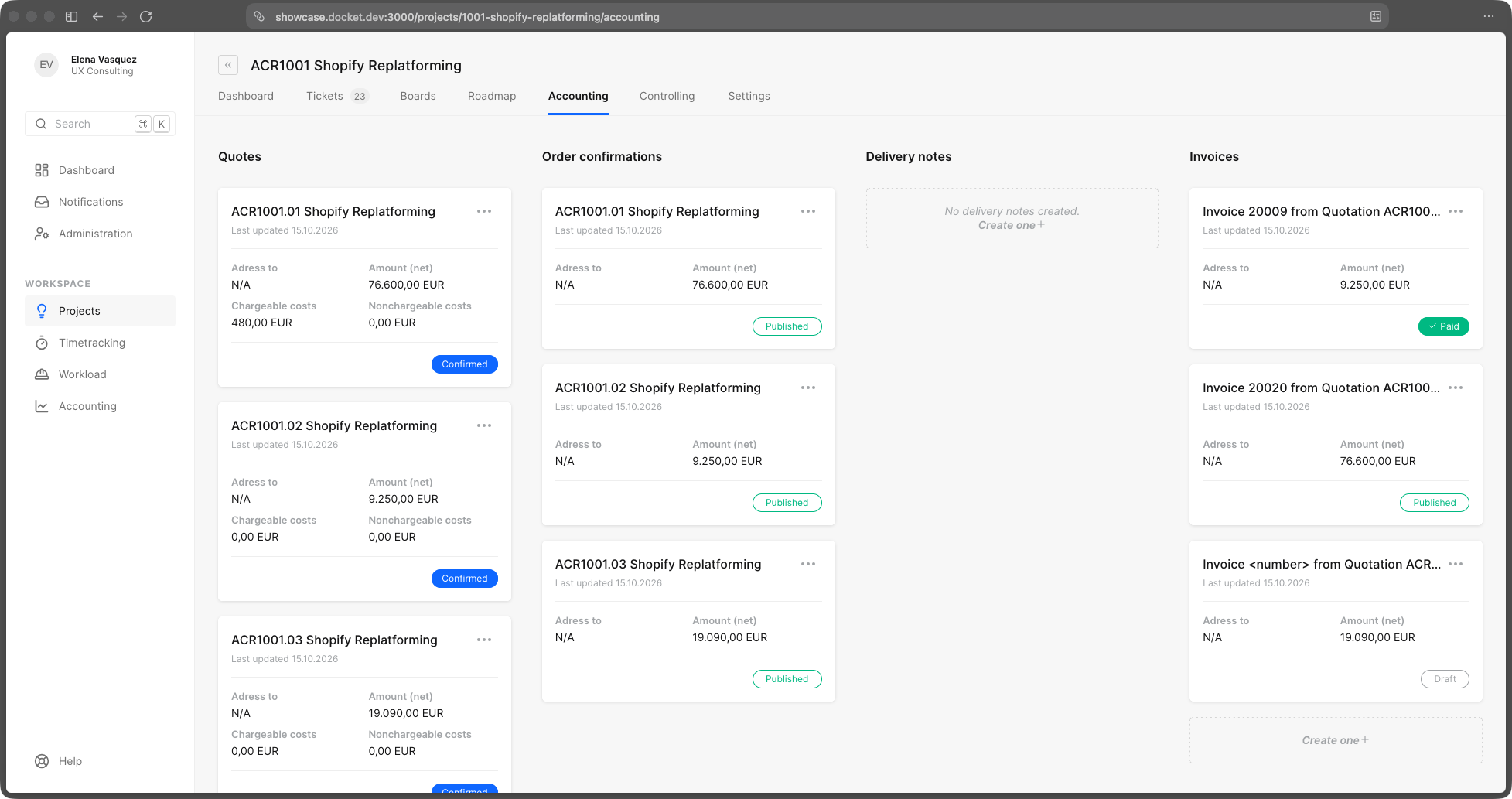The height and width of the screenshot is (799, 1512).
Task: Open the Workload icon in the sidebar
Action: click(x=42, y=374)
